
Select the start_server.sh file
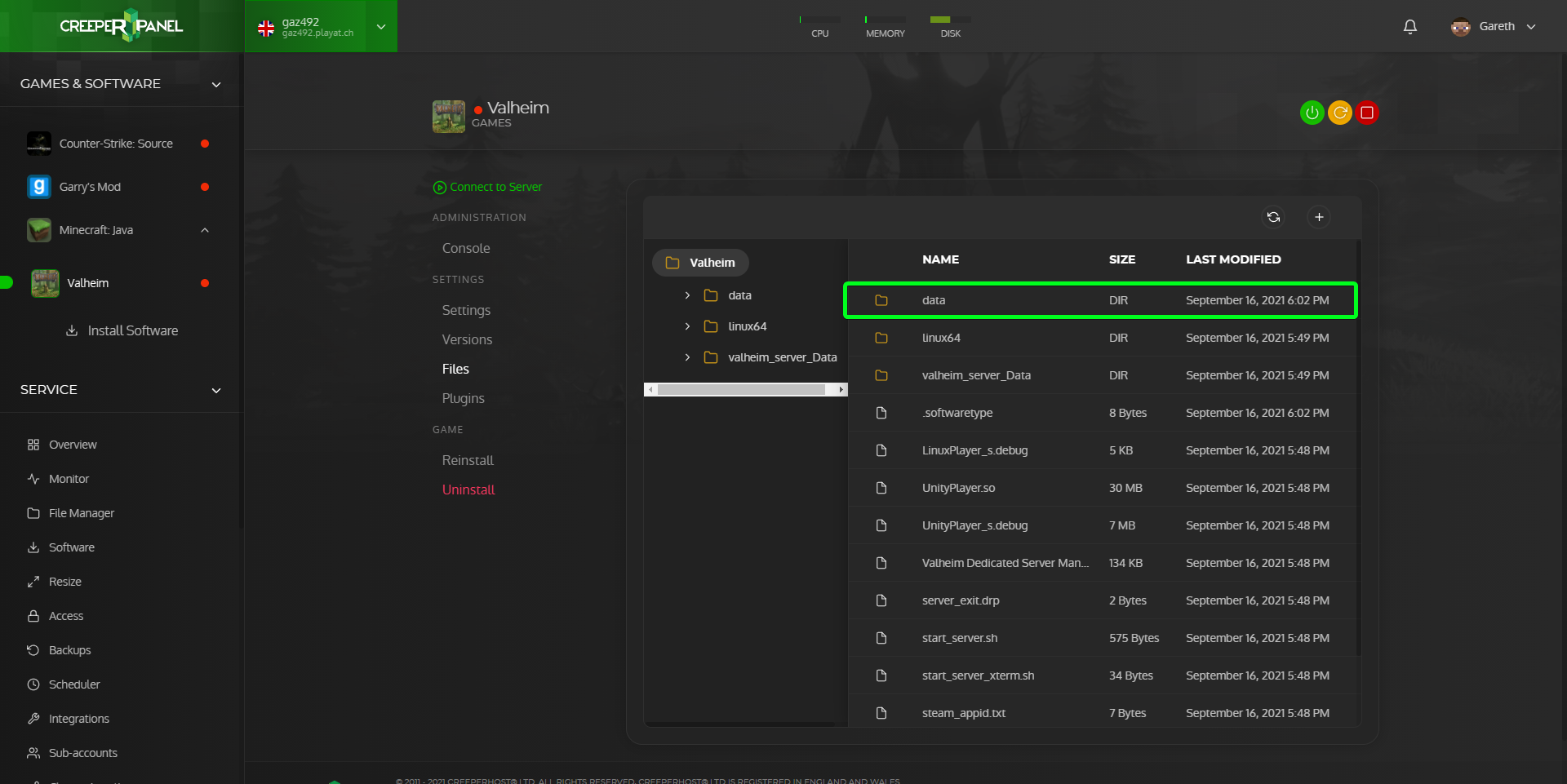[1102, 638]
